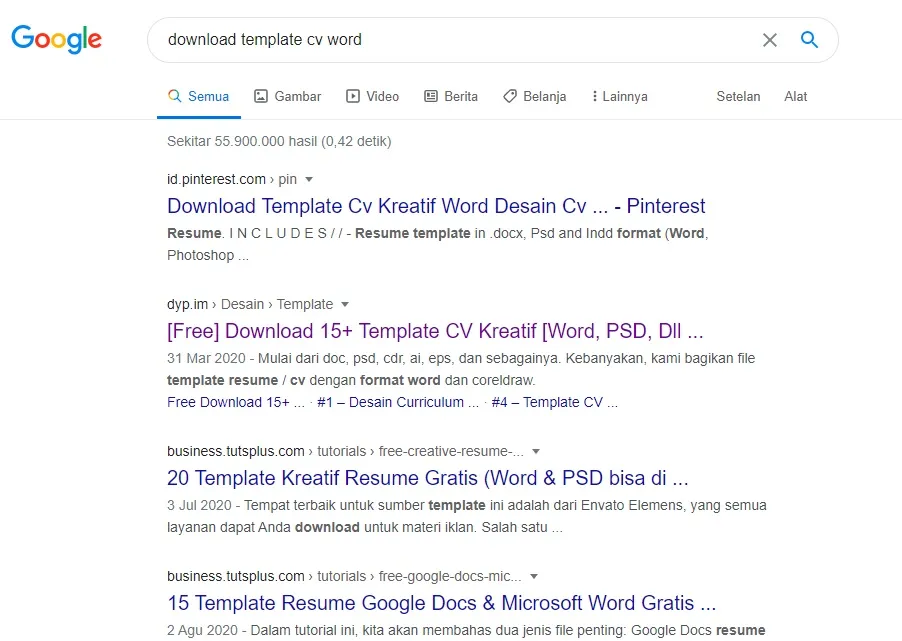
Task: Click business.tutsplus.com free-google-docs breadcrumb
Action: pos(344,577)
